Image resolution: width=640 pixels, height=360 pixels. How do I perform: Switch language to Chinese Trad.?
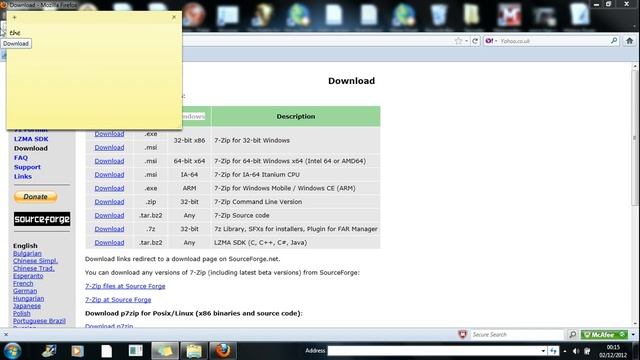[x=33, y=269]
